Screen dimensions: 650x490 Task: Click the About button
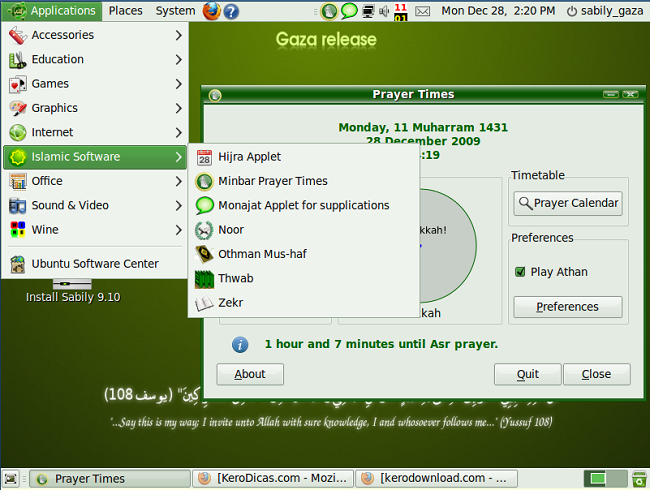click(x=250, y=374)
